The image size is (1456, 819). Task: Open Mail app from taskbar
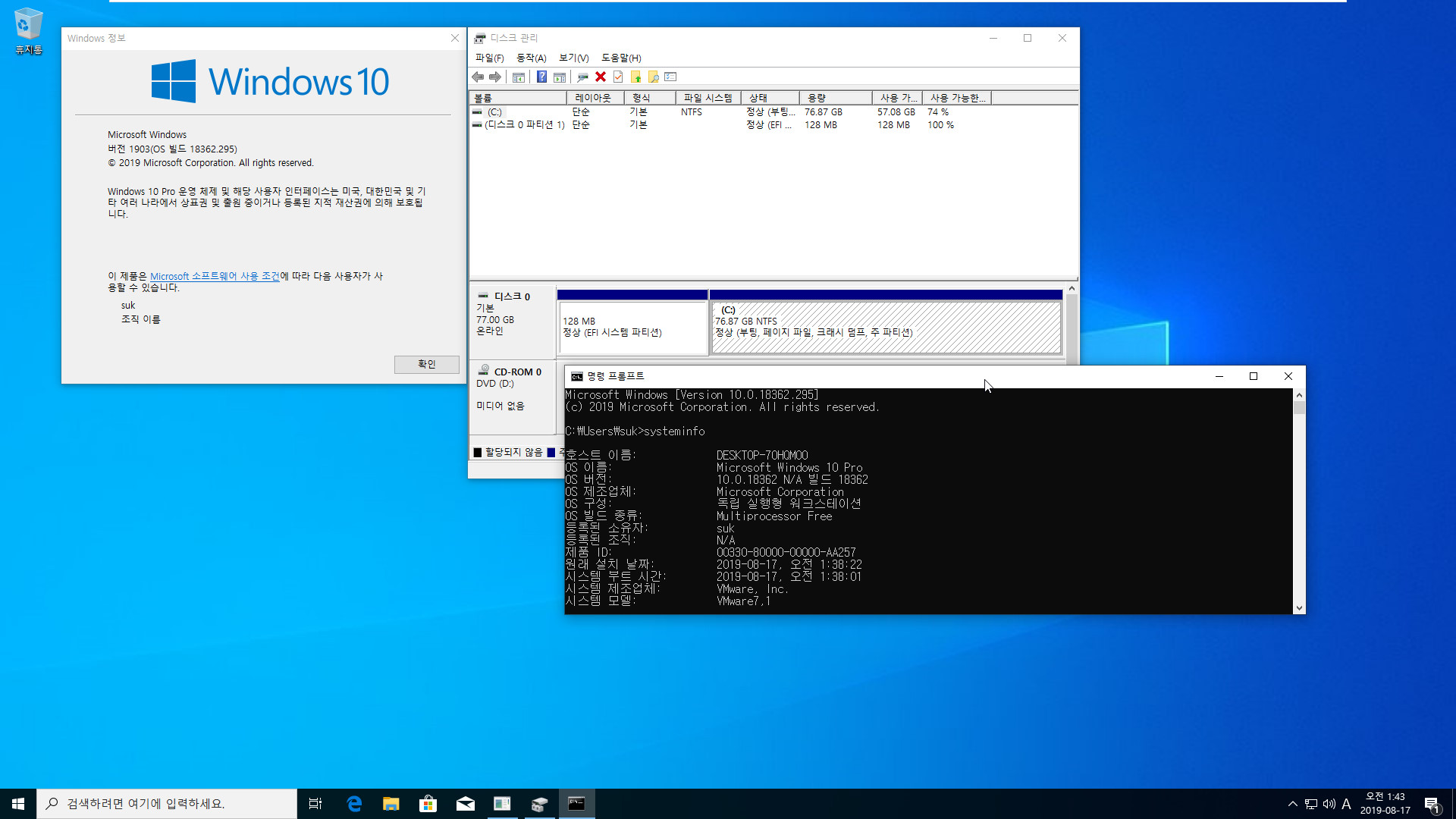coord(466,804)
